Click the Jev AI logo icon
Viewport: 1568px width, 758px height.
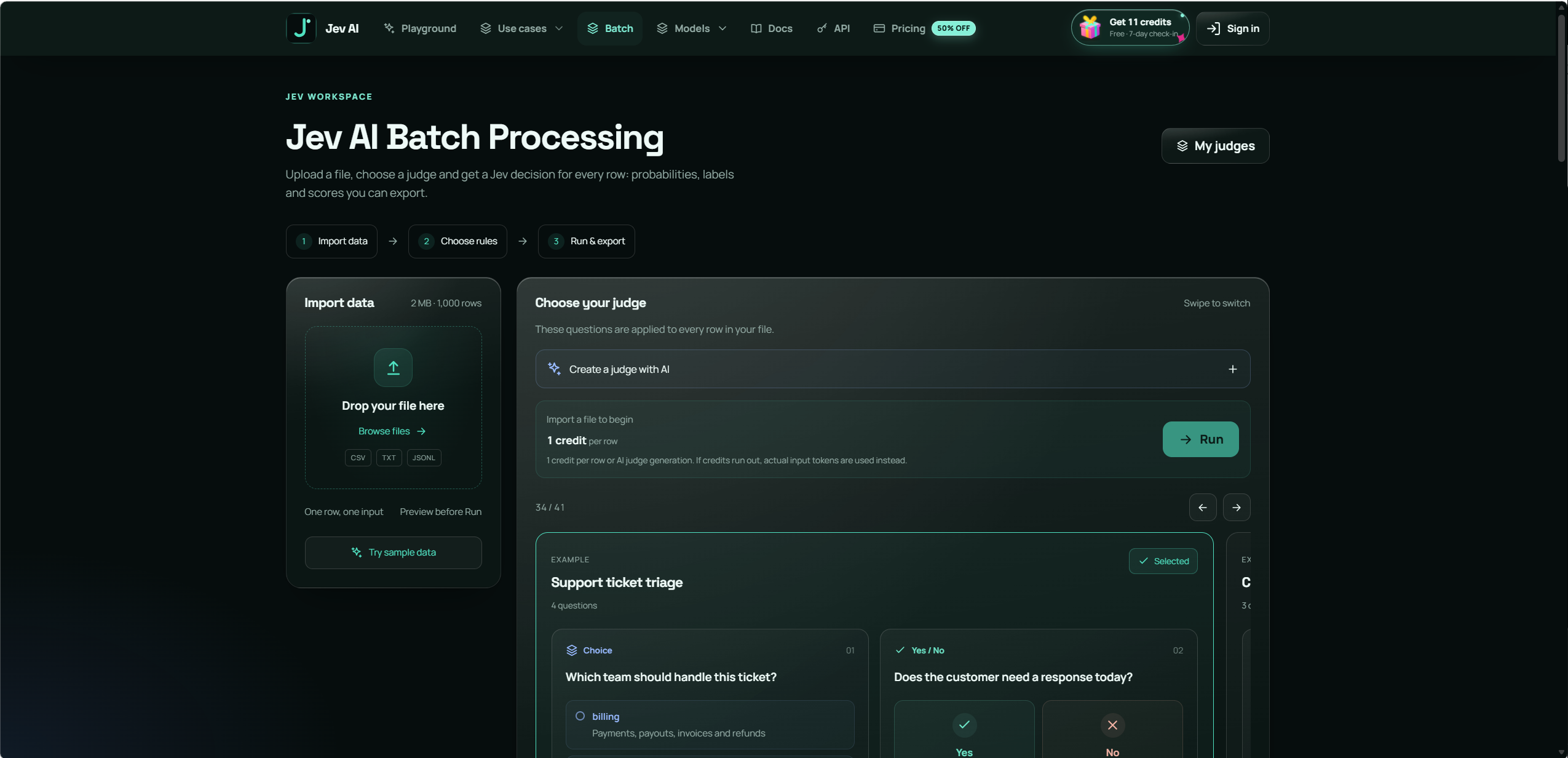301,28
